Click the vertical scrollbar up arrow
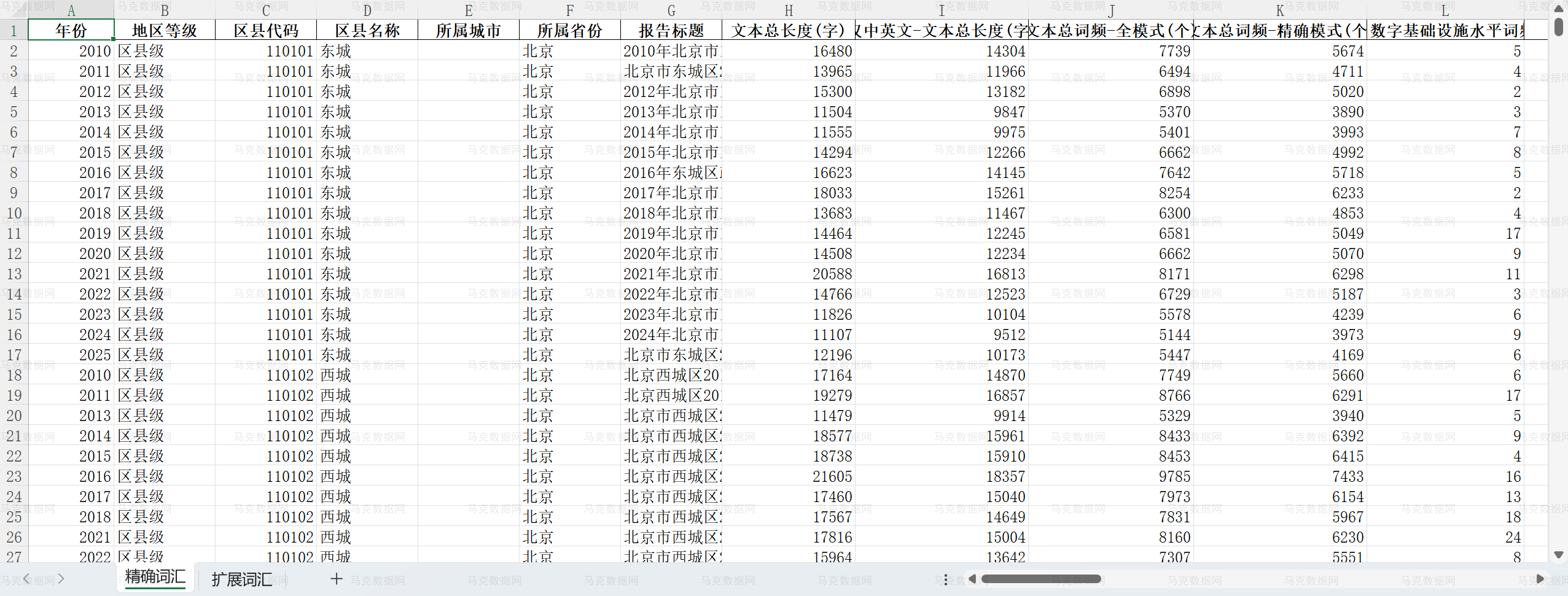 click(1559, 8)
